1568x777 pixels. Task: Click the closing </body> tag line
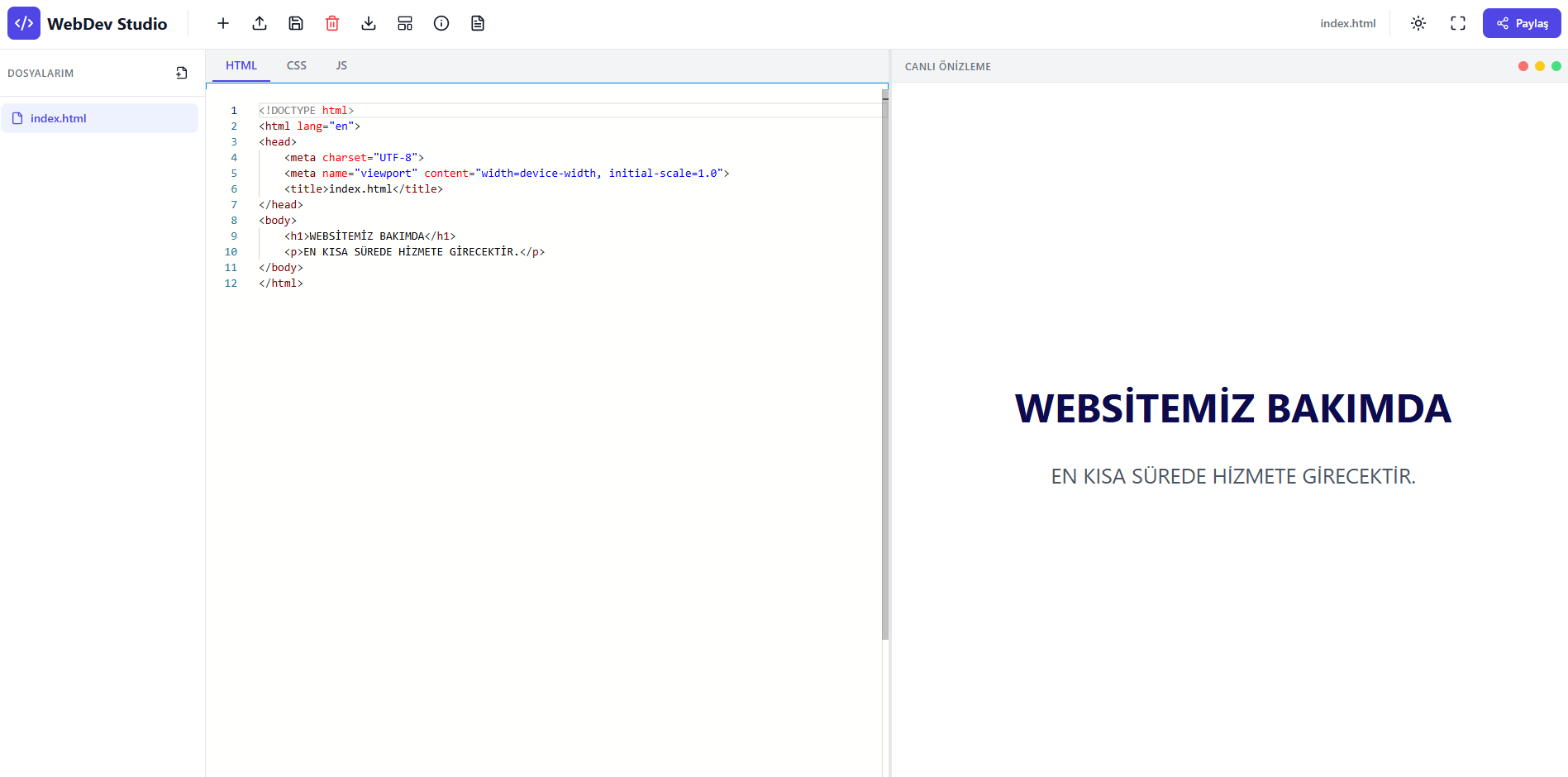(281, 268)
